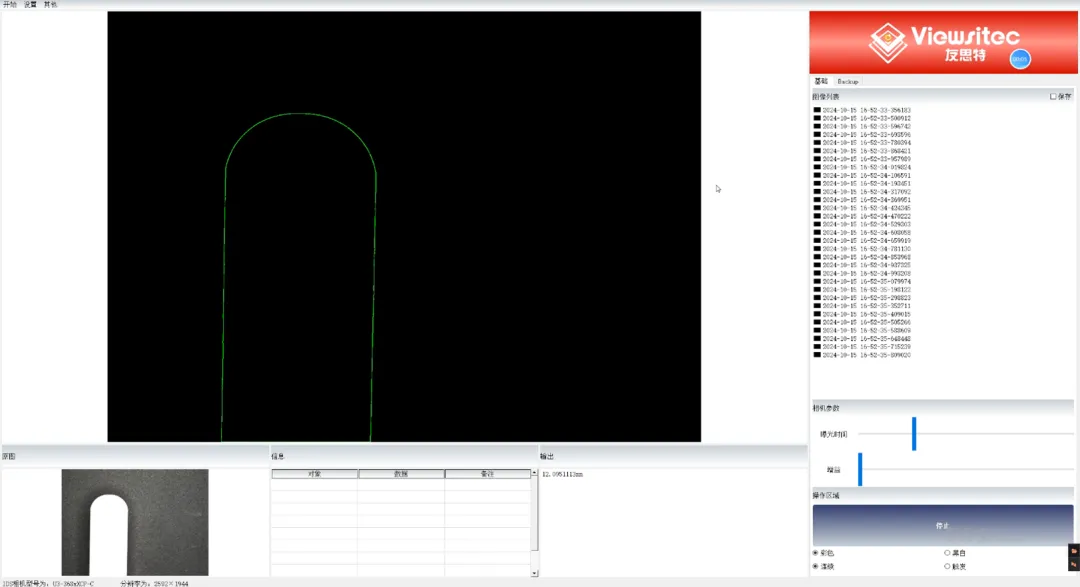This screenshot has width=1080, height=587.
Task: Click the 原图 original image thumbnail
Action: click(135, 522)
